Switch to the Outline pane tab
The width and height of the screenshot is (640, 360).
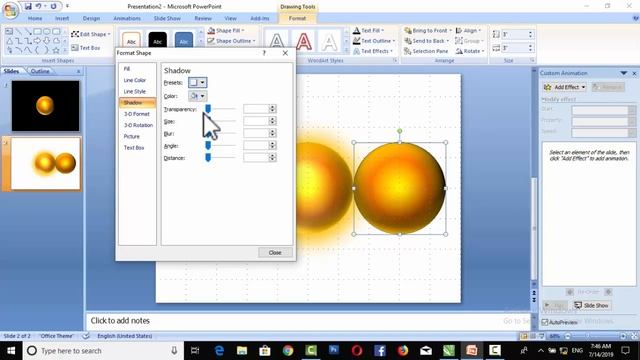click(40, 71)
